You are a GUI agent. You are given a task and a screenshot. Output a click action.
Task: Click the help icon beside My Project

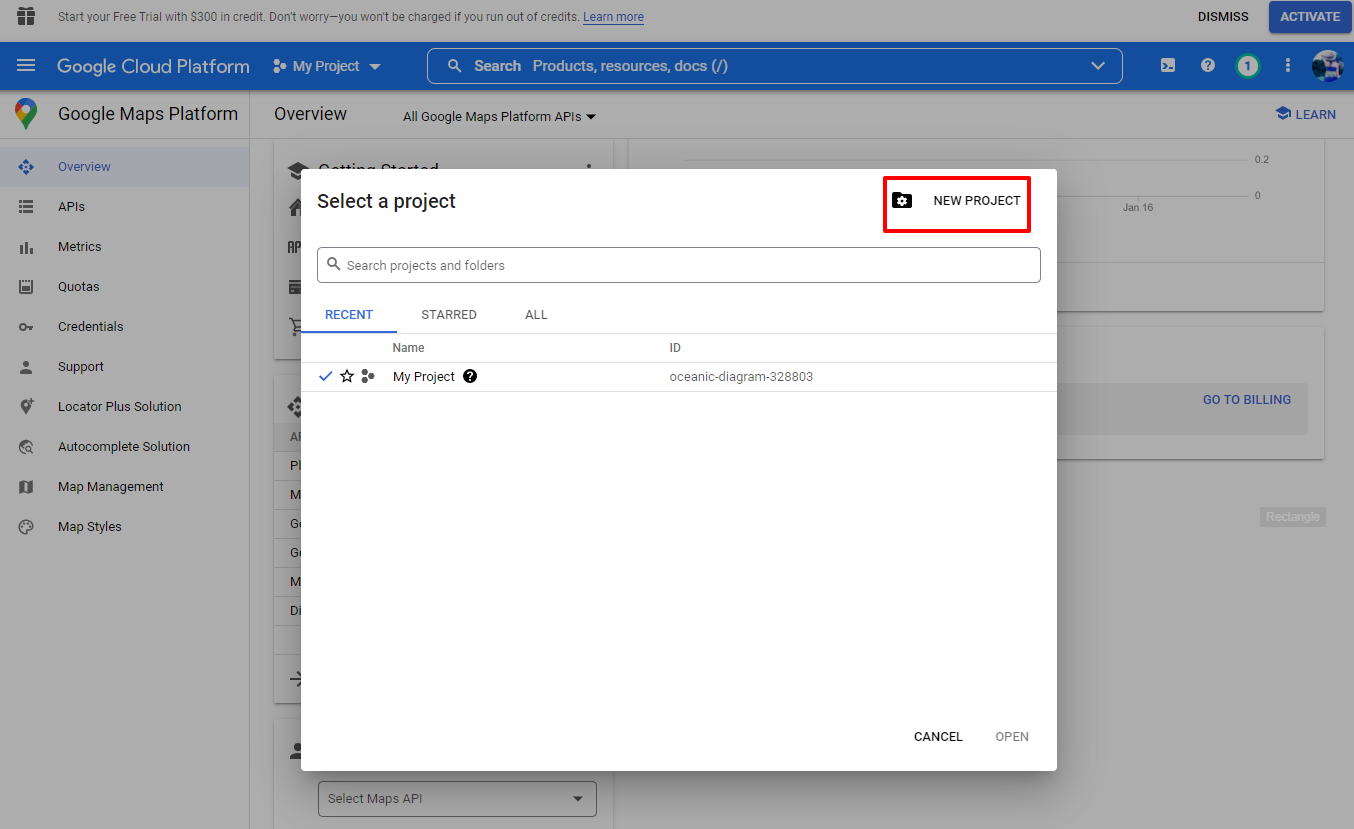470,377
